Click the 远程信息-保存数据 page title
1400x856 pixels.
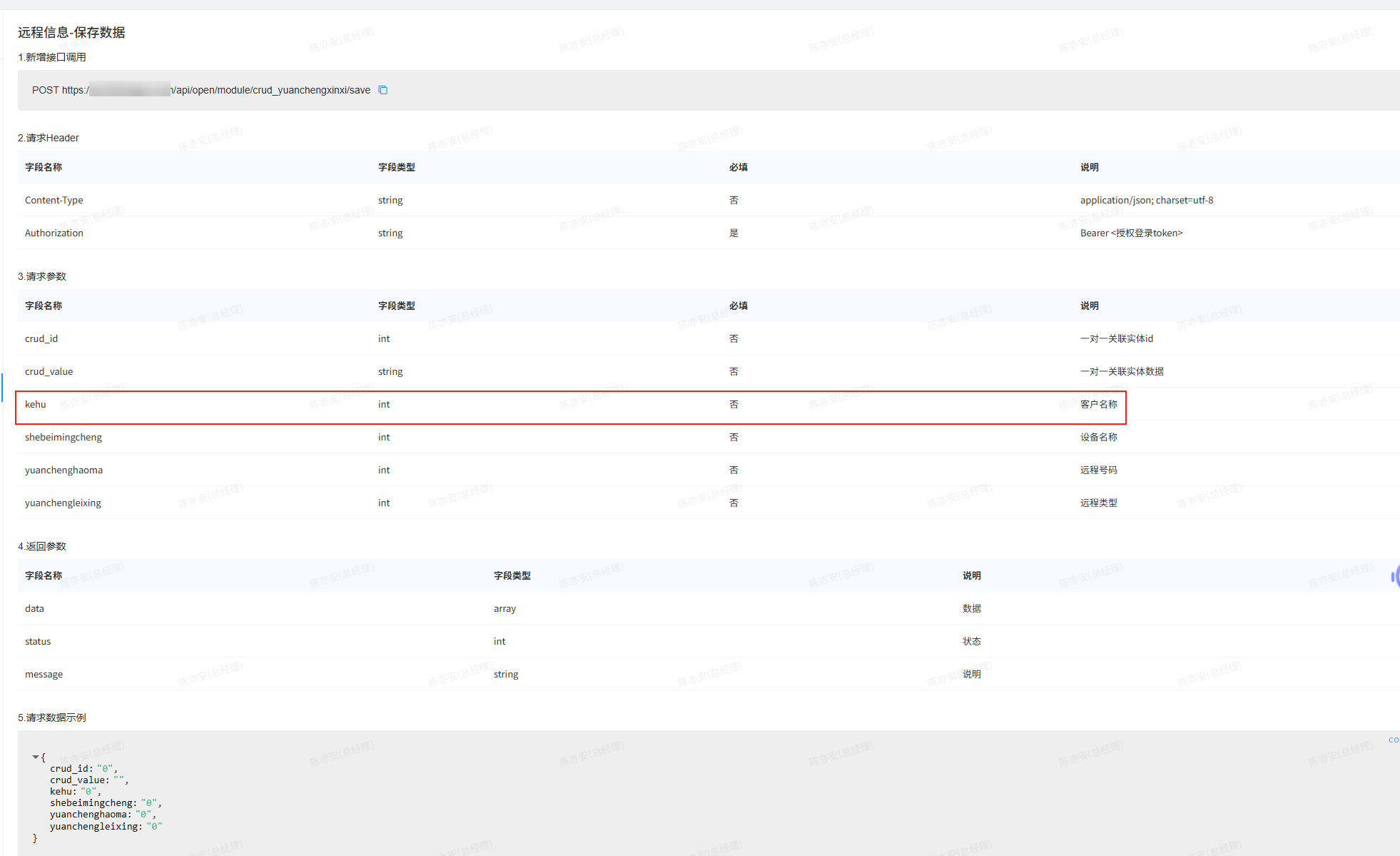point(71,32)
